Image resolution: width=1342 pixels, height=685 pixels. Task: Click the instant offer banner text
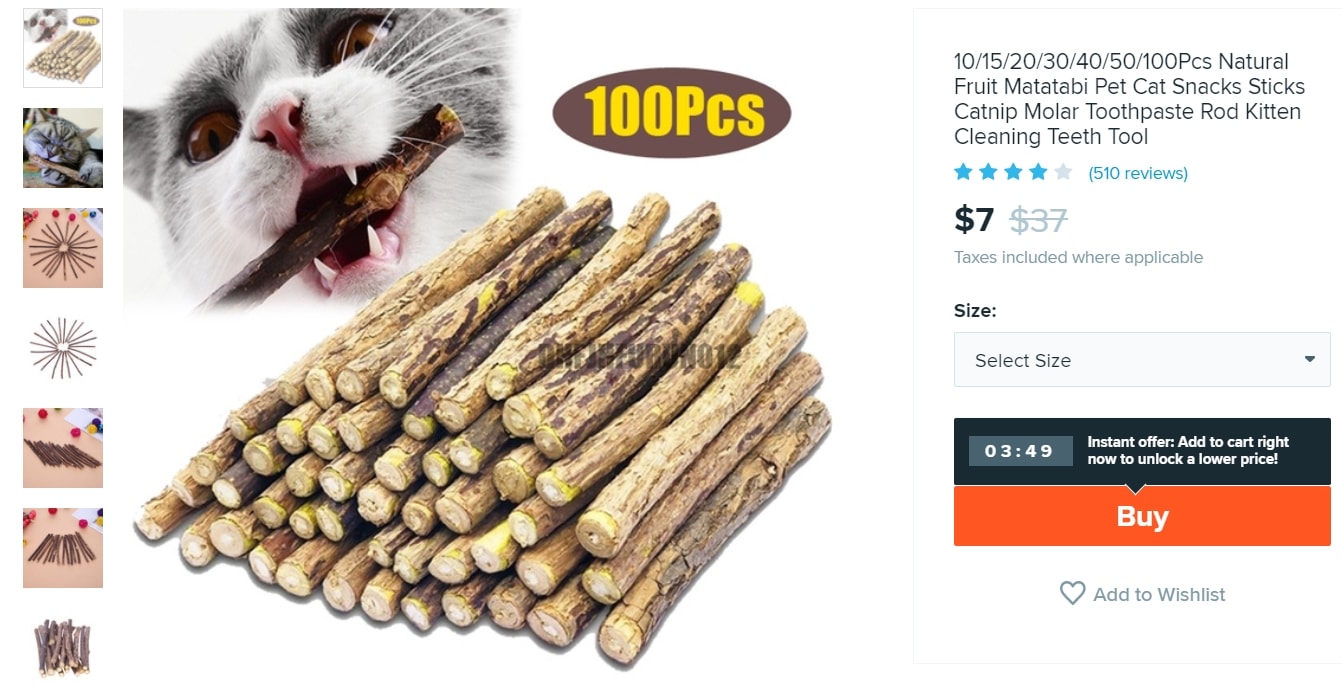click(x=1188, y=451)
